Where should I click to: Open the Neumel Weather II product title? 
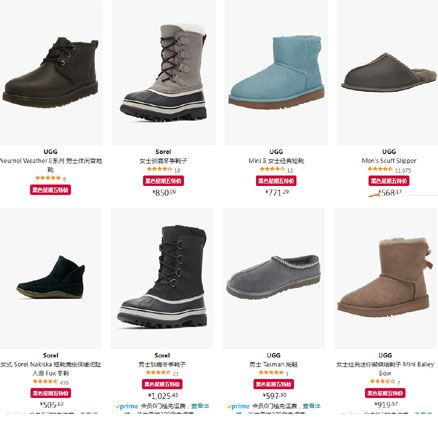(50, 165)
